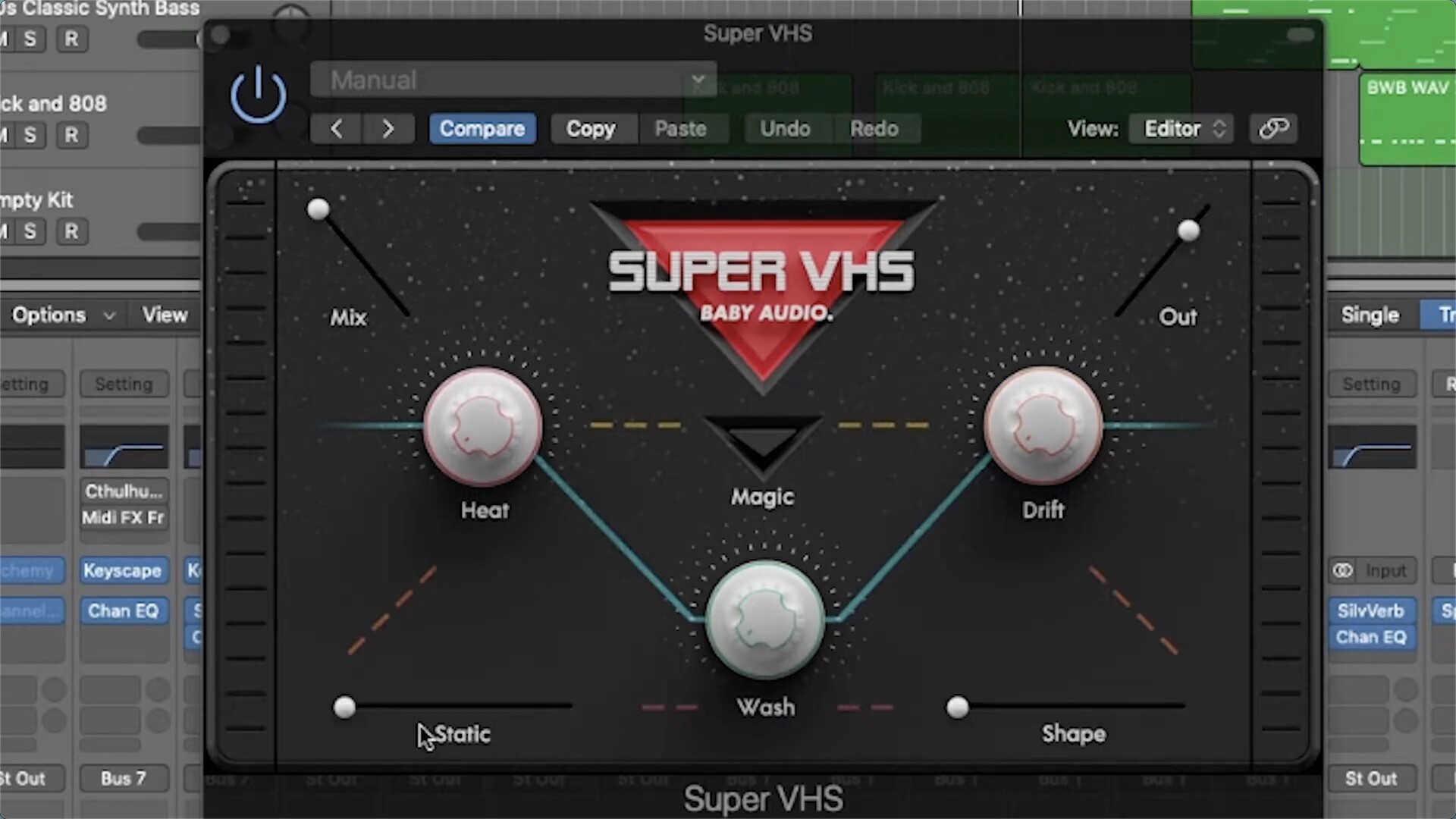Click the Out slider handle
The height and width of the screenshot is (819, 1456).
tap(1188, 231)
